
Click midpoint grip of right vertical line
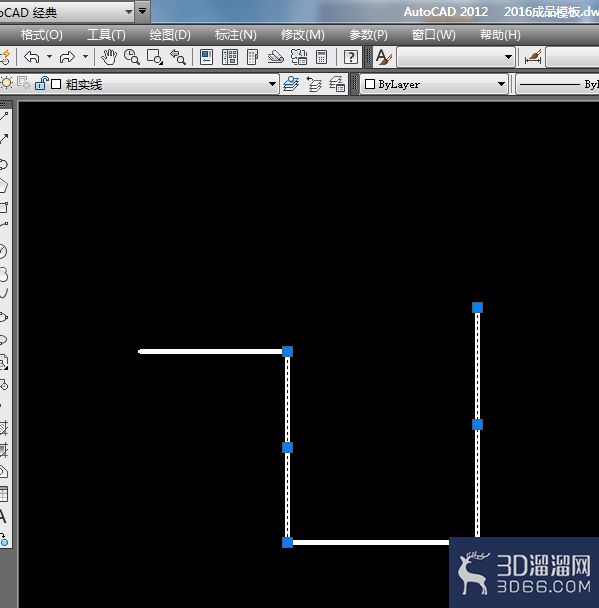click(477, 425)
